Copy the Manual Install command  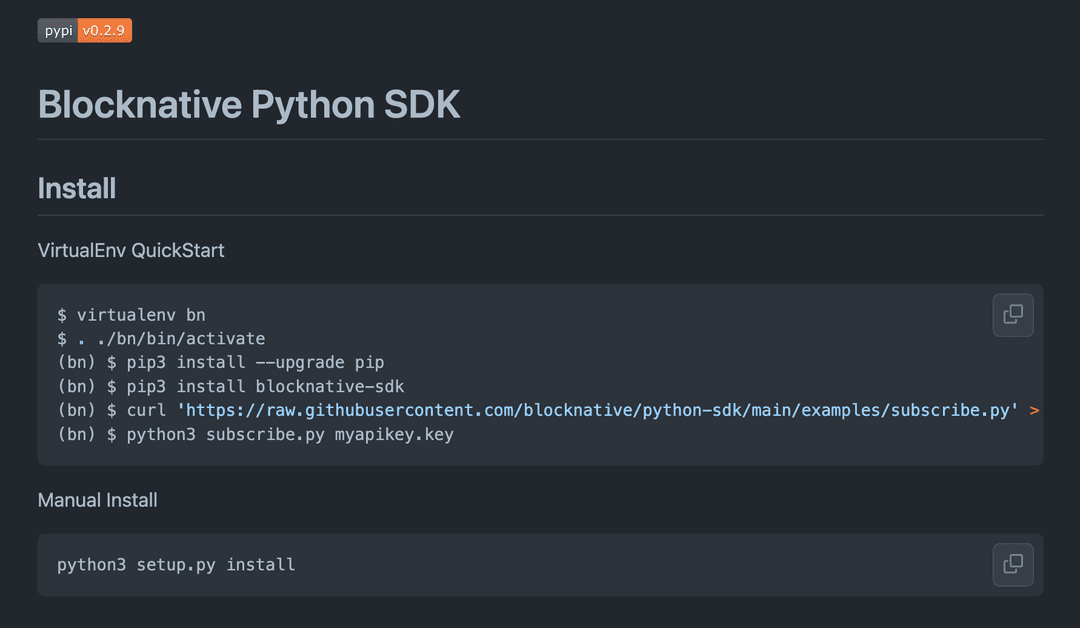point(1012,565)
